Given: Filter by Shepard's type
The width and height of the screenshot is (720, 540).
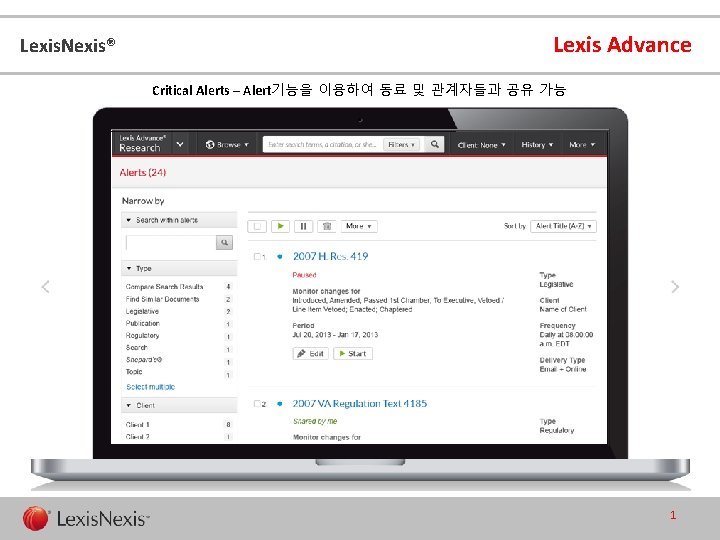Looking at the screenshot, I should [144, 360].
